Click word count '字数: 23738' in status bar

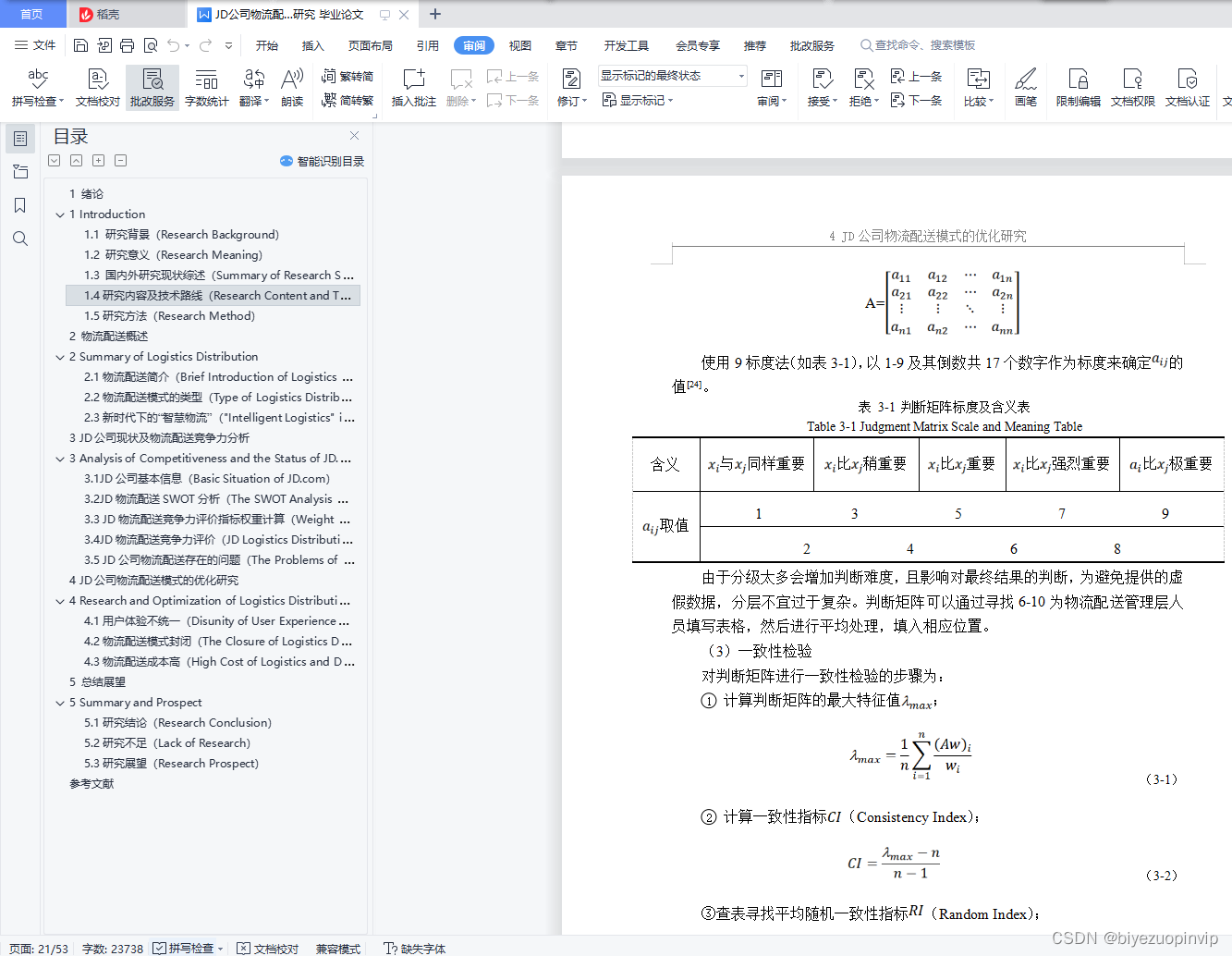(x=113, y=949)
